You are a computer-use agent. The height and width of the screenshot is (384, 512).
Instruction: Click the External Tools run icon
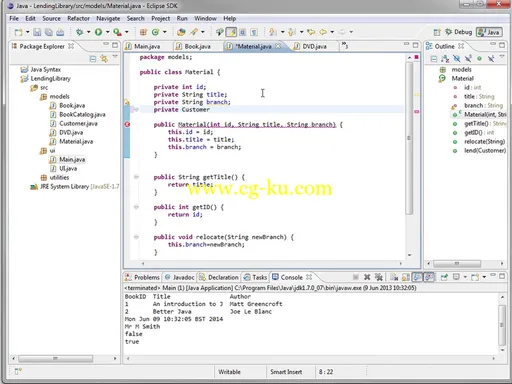click(117, 32)
